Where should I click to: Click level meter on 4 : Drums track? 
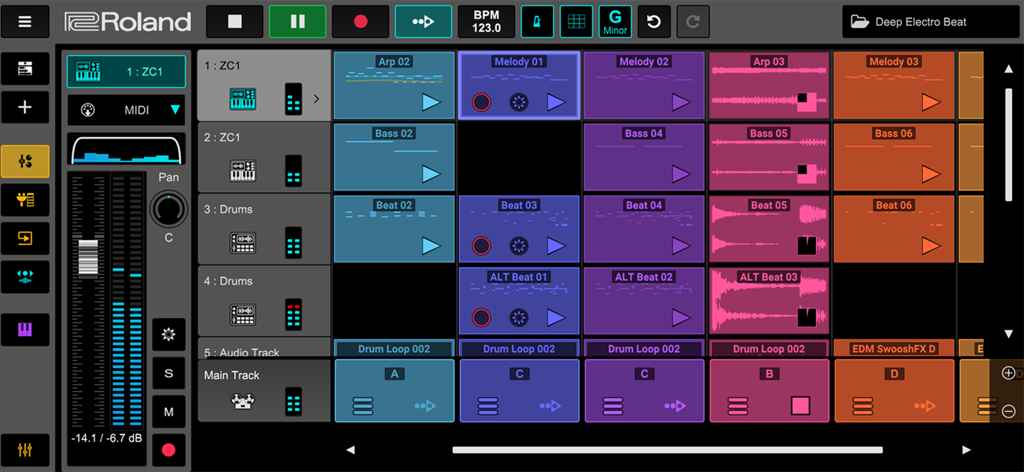pos(294,315)
